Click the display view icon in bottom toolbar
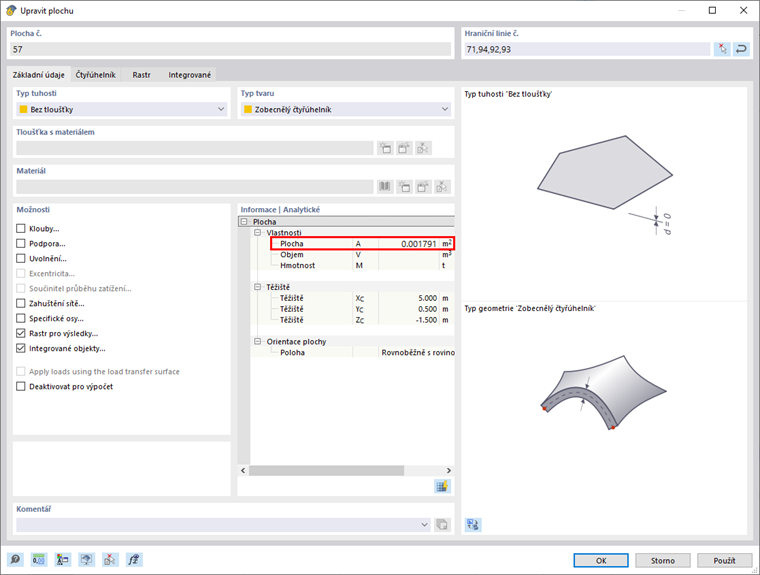Image resolution: width=760 pixels, height=575 pixels. [86, 560]
